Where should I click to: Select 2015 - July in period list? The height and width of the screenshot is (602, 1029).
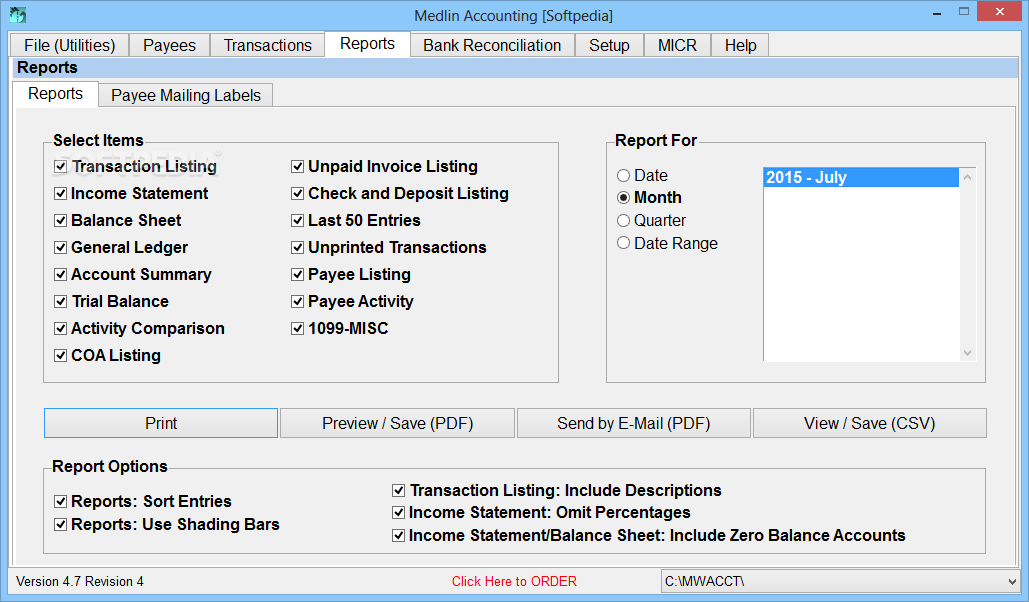pyautogui.click(x=861, y=177)
